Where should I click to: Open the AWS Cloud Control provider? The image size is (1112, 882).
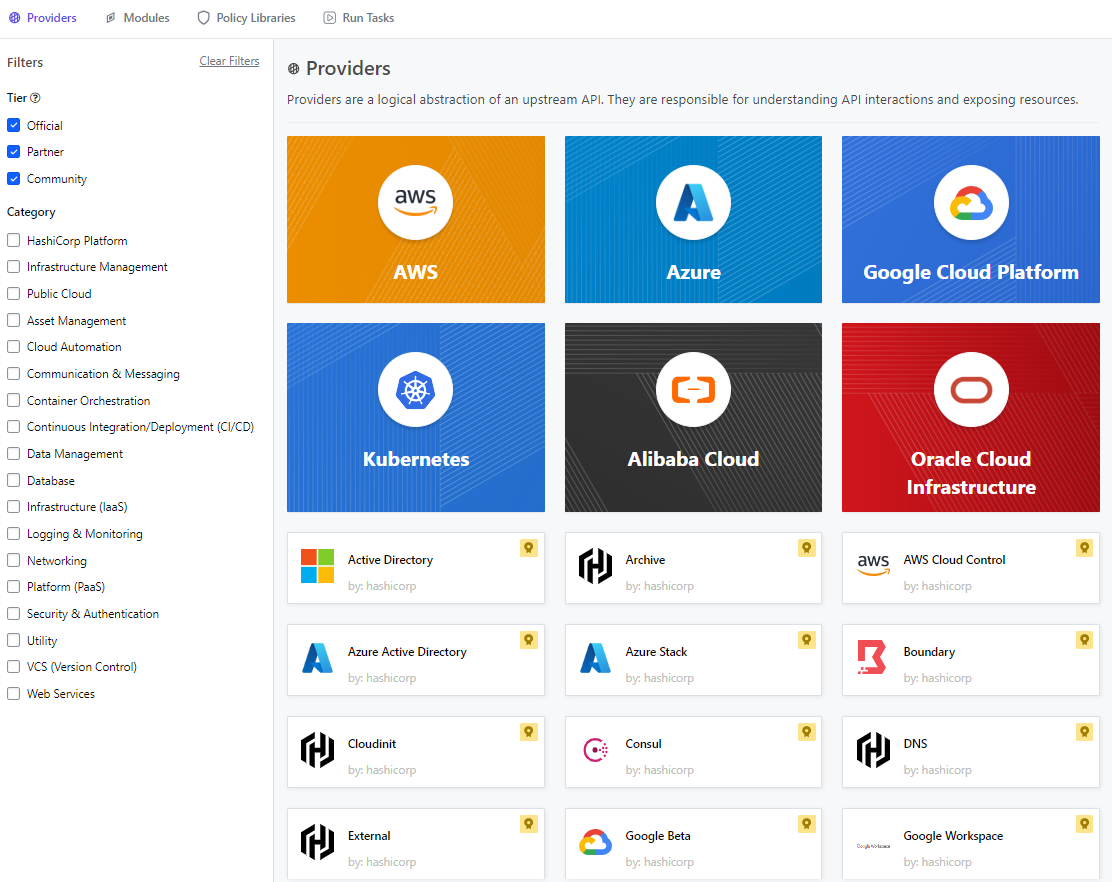970,568
